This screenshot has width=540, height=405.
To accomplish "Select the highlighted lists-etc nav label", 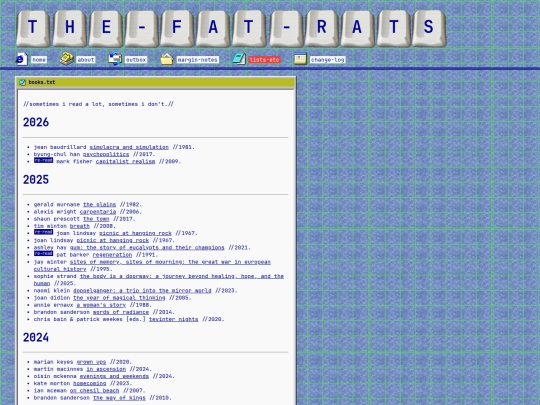I will coord(264,60).
